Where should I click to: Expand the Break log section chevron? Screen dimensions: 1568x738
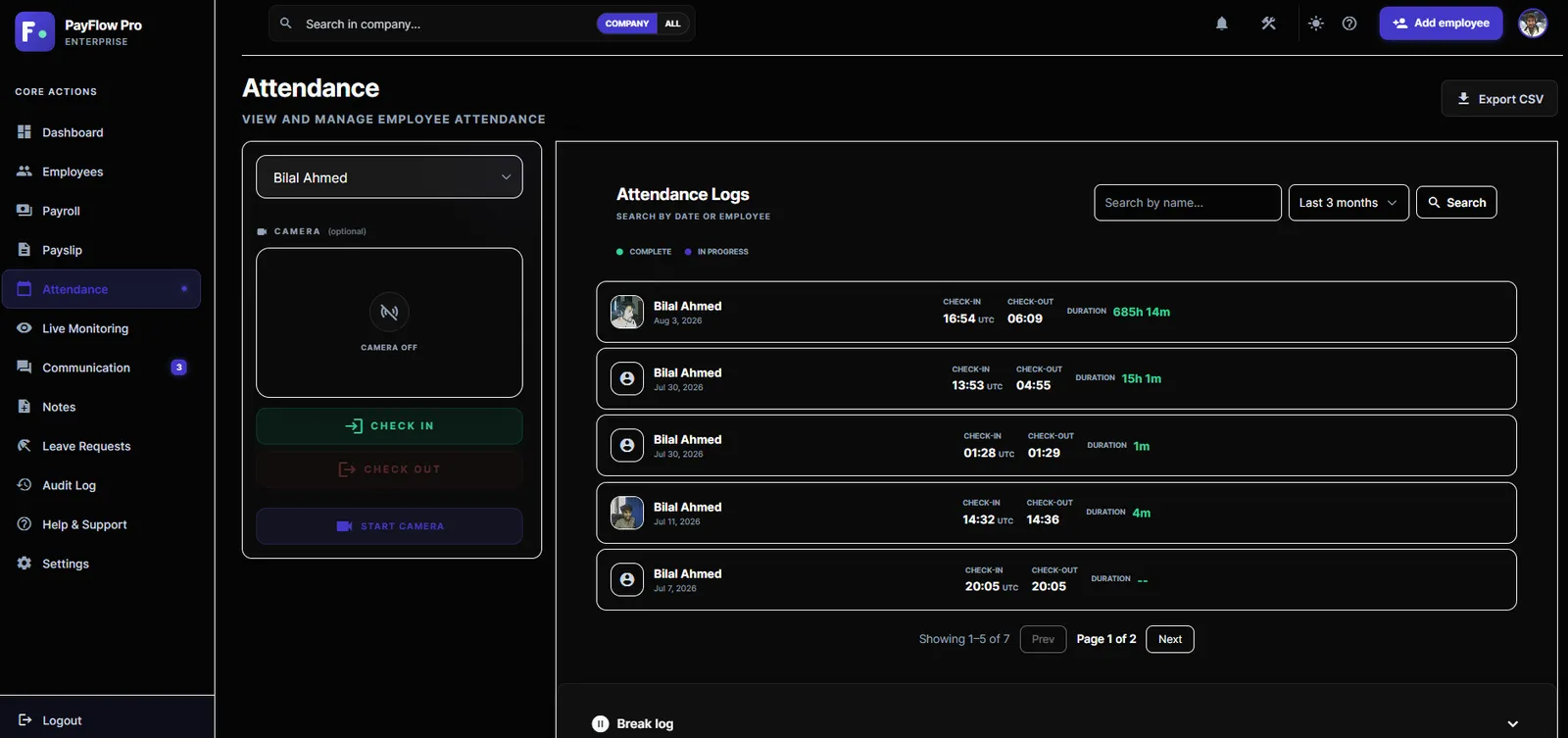(1513, 724)
